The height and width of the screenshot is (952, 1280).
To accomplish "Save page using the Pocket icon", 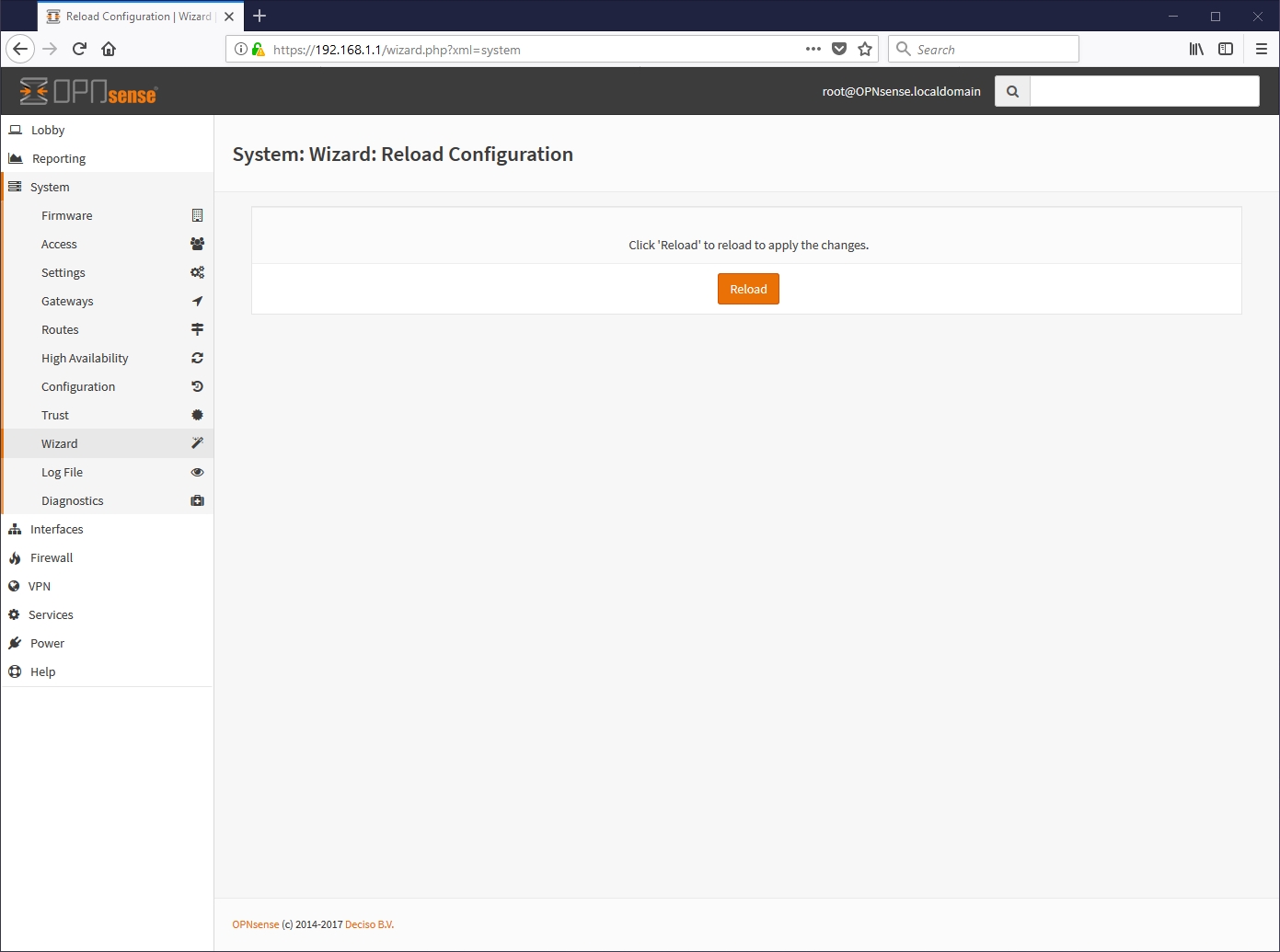I will (839, 49).
